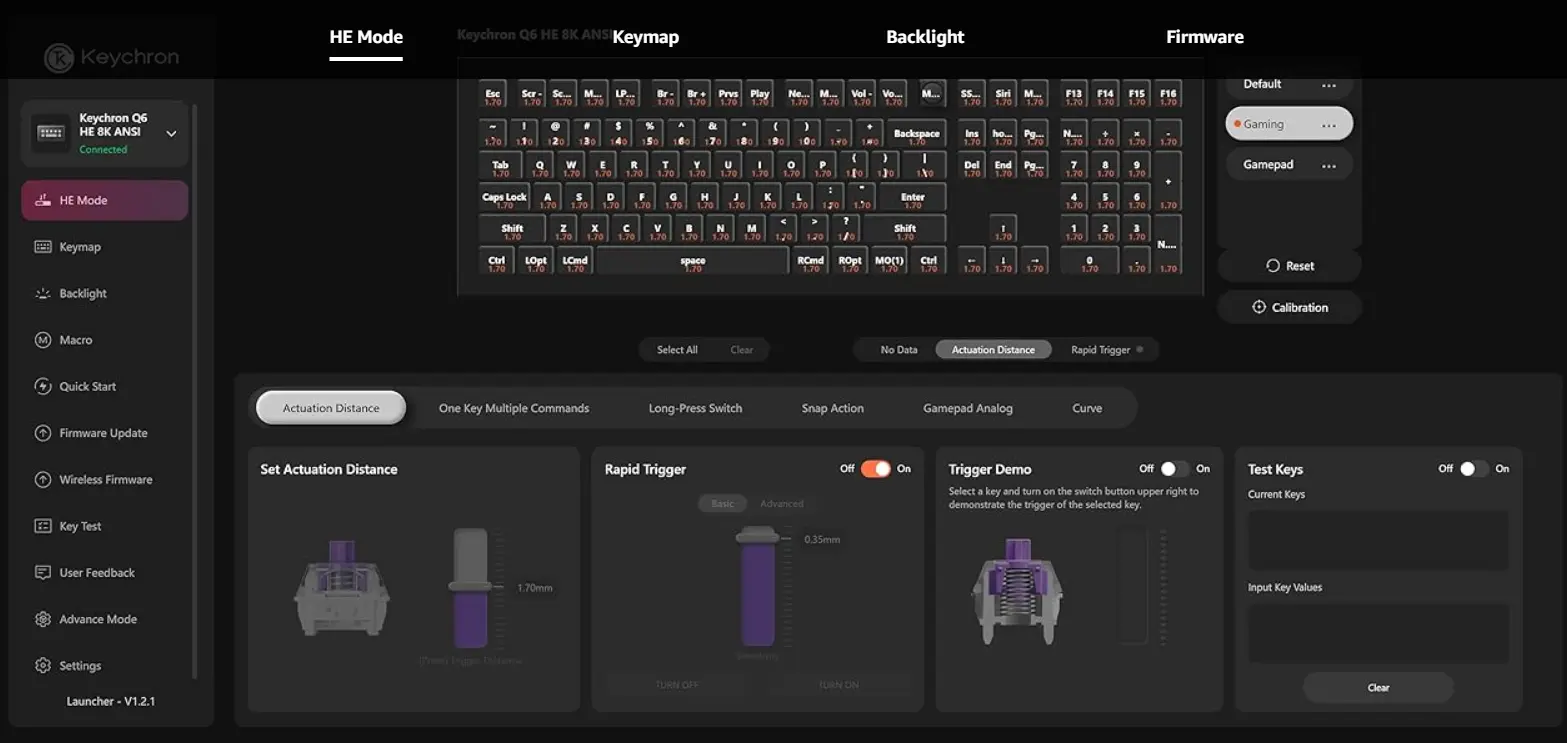The image size is (1567, 743).
Task: Open the Keymap sidebar icon
Action: pyautogui.click(x=43, y=247)
